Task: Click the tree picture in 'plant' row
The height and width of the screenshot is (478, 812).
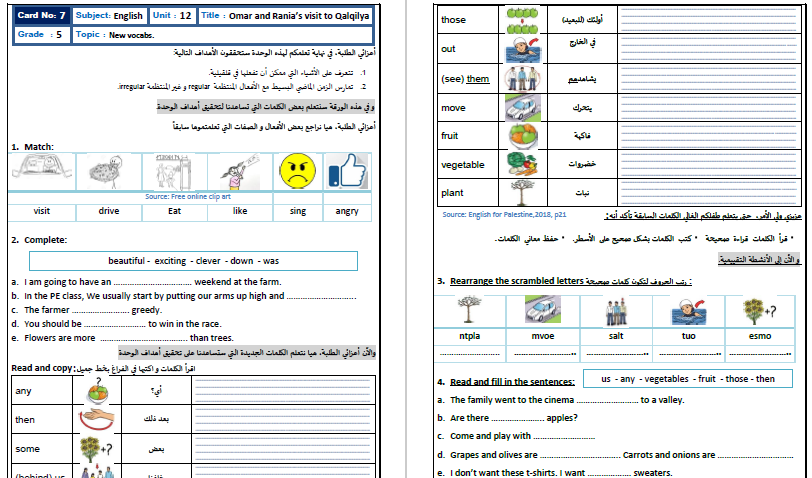Action: [522, 193]
